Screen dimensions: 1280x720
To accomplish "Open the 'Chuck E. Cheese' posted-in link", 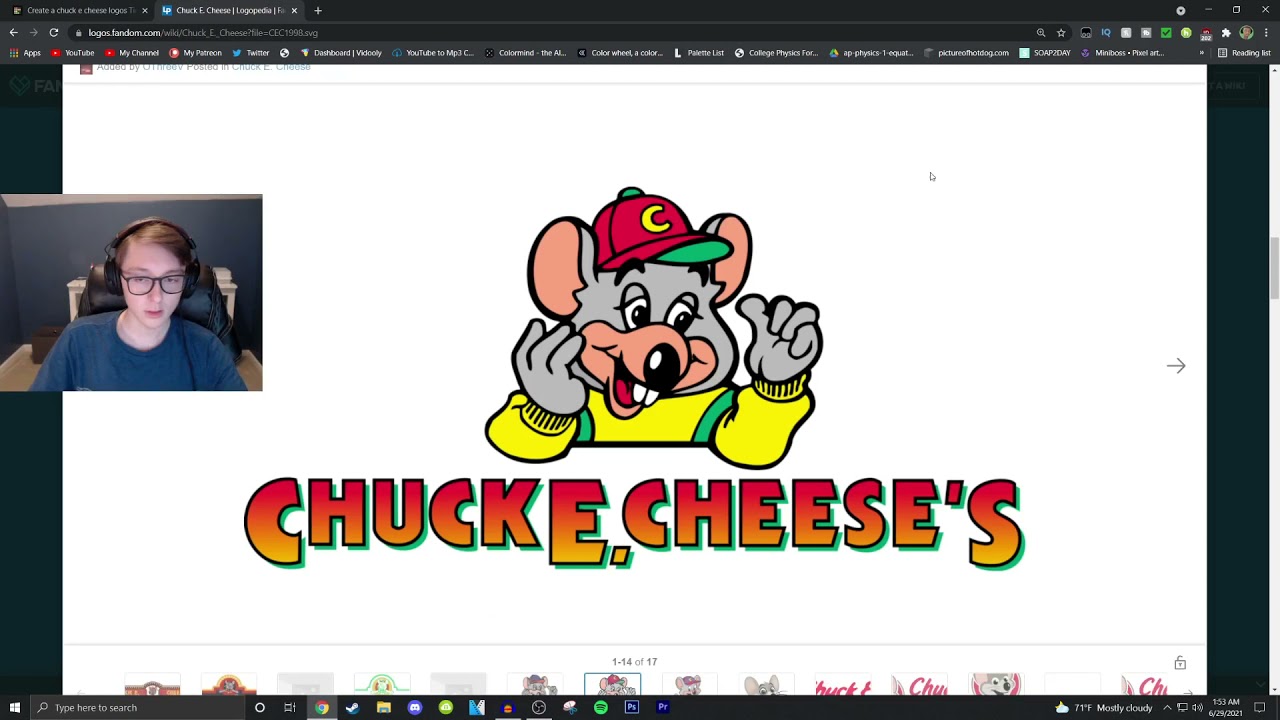I will (271, 67).
